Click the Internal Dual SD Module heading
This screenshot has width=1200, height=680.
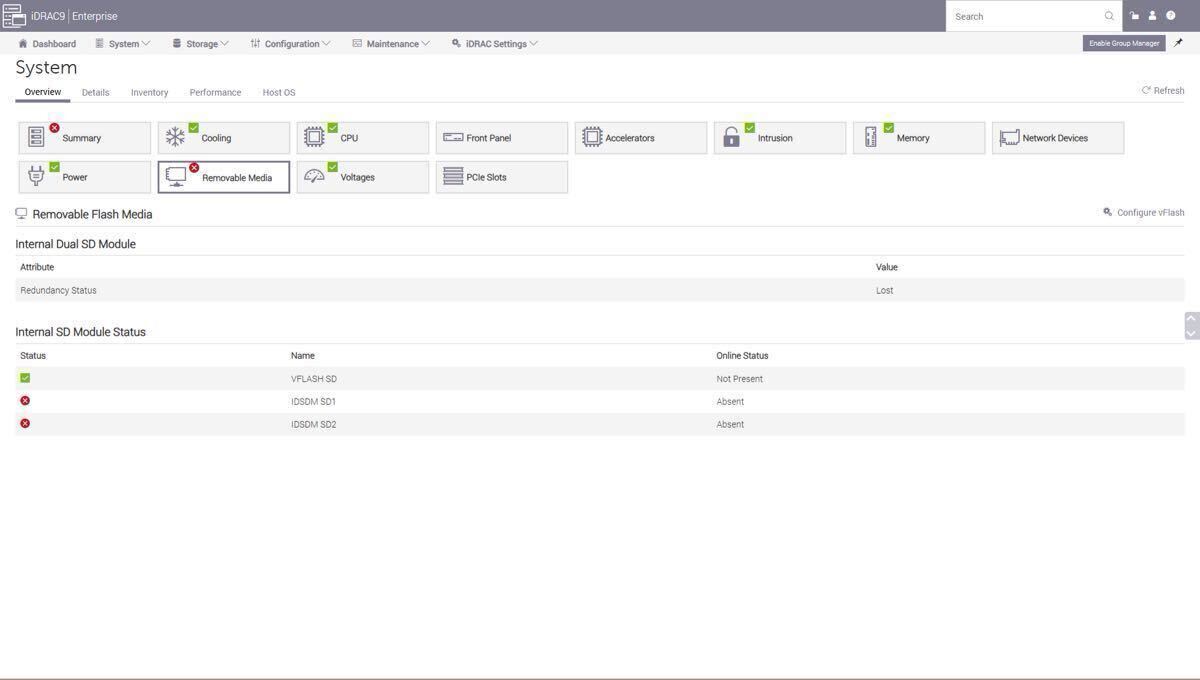76,244
